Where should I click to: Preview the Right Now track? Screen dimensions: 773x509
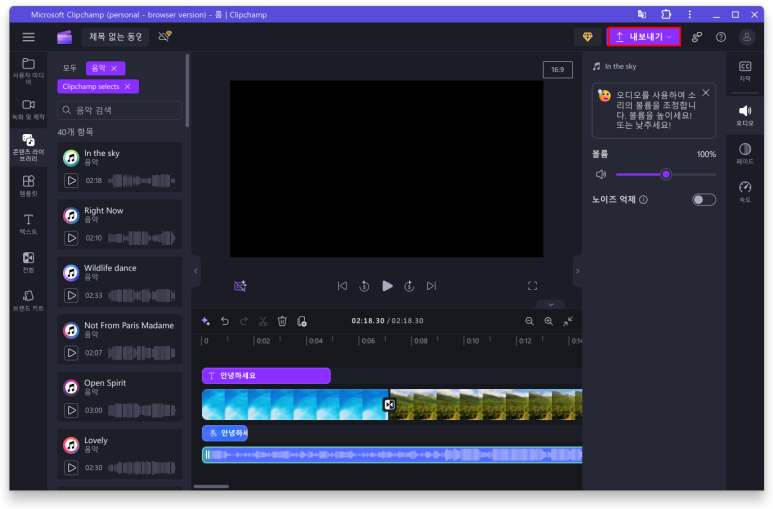pyautogui.click(x=71, y=238)
